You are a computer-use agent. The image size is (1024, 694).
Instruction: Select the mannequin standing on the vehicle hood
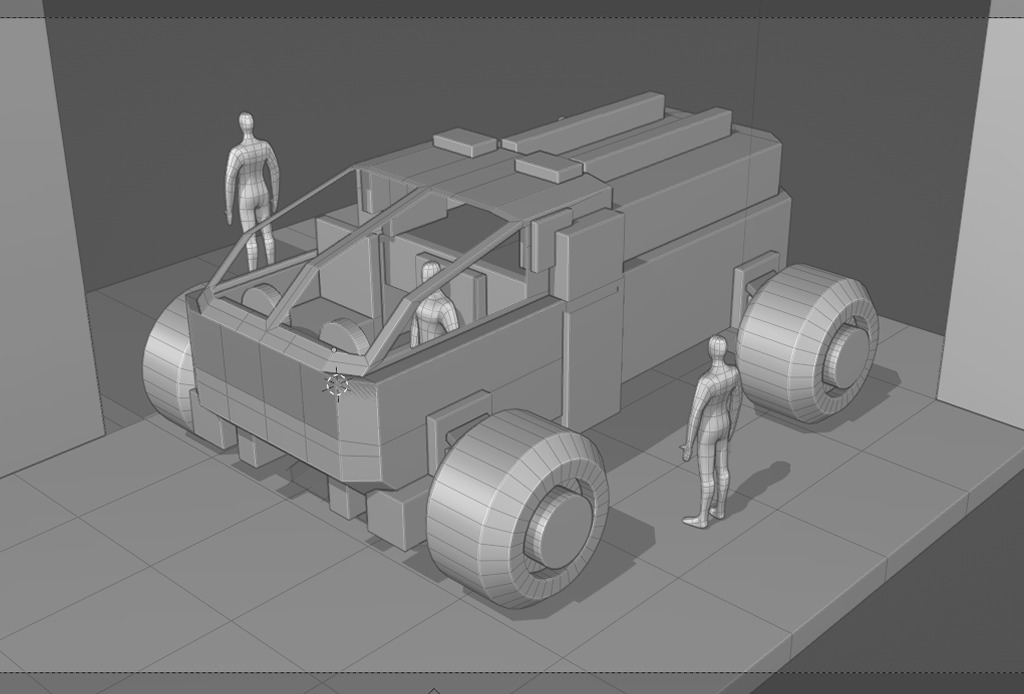253,191
